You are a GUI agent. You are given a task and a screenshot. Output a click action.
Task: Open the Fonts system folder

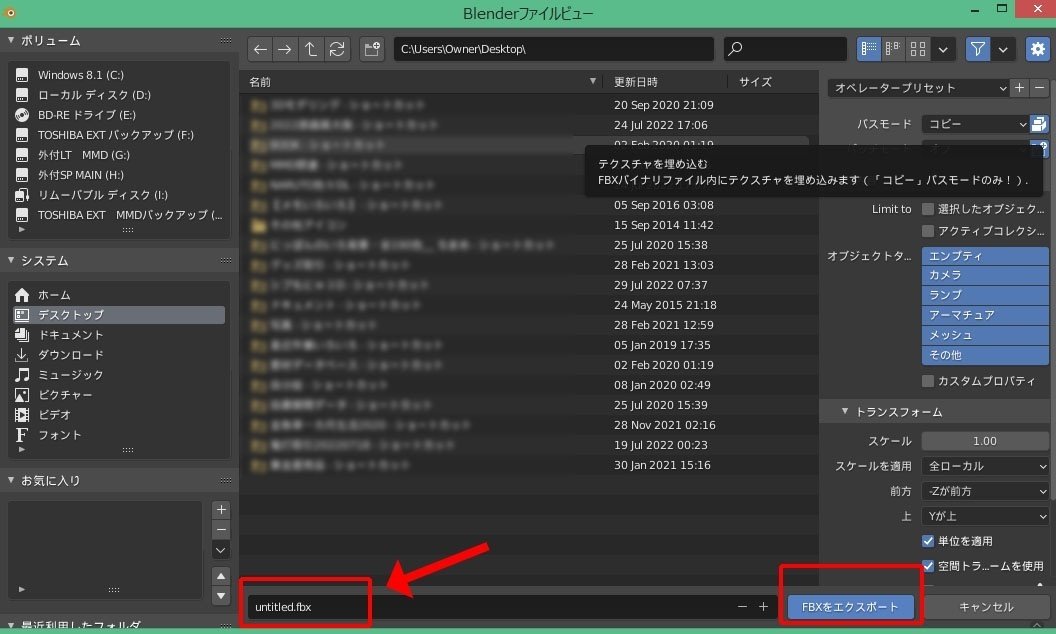(x=119, y=435)
